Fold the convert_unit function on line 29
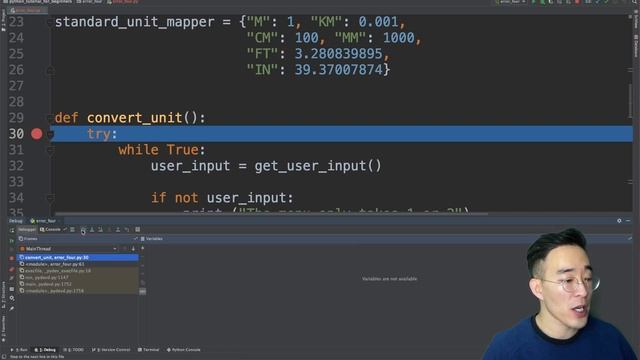Image resolution: width=640 pixels, height=360 pixels. click(x=51, y=118)
